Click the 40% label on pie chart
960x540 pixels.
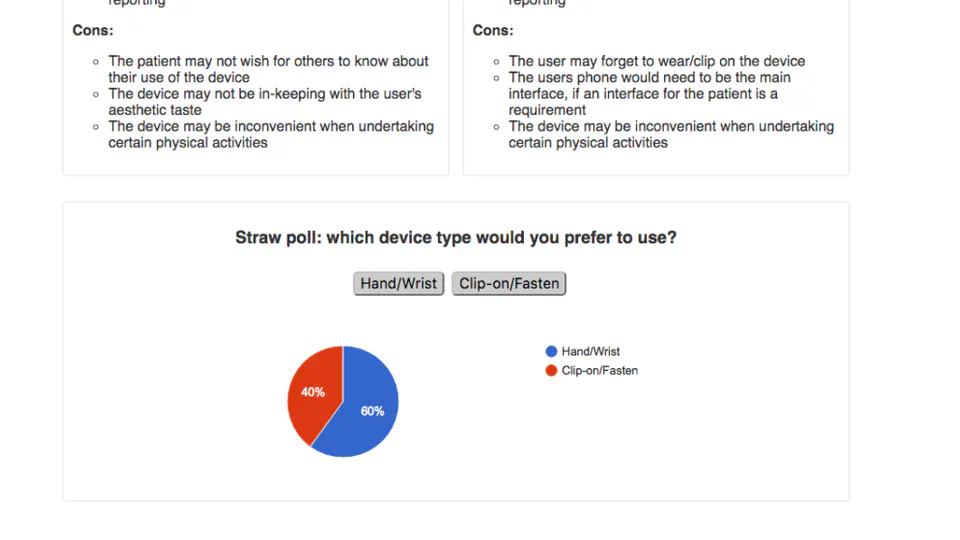(x=313, y=392)
